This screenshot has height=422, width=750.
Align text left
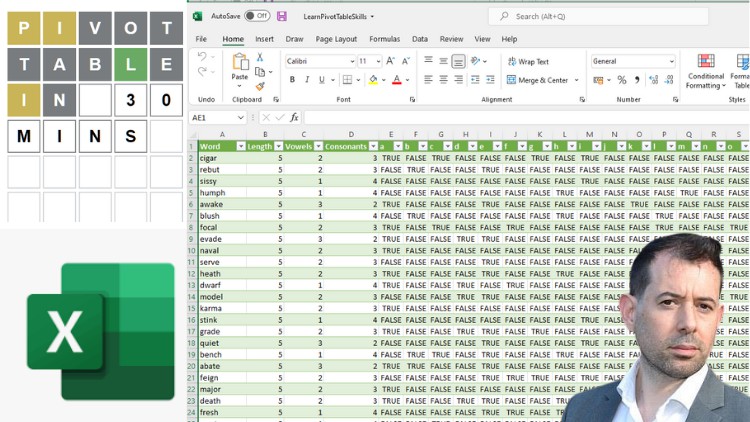tap(429, 79)
